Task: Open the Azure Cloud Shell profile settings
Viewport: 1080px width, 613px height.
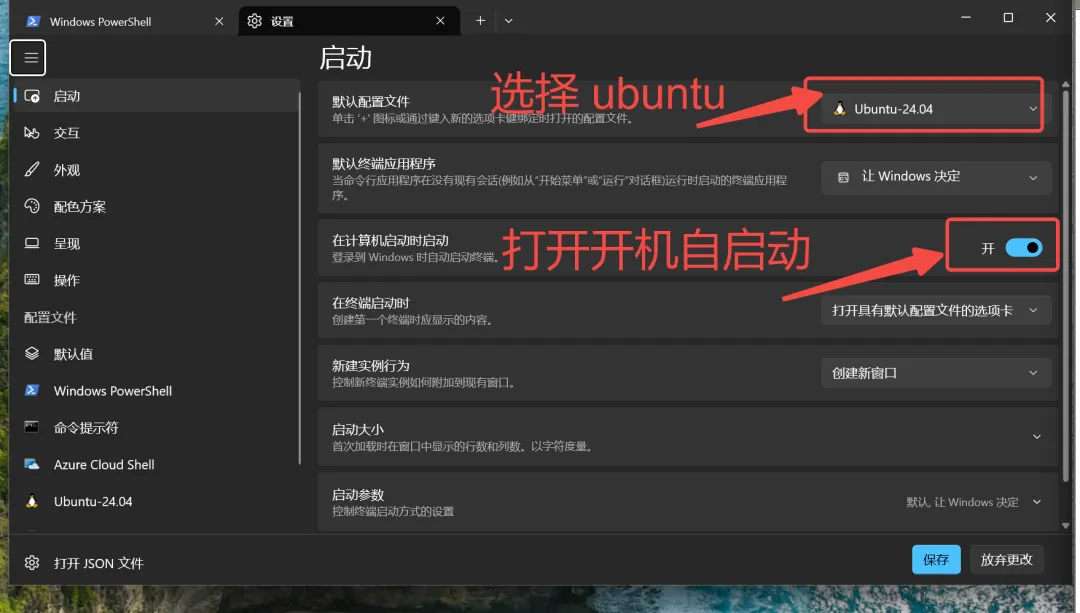Action: (x=156, y=464)
